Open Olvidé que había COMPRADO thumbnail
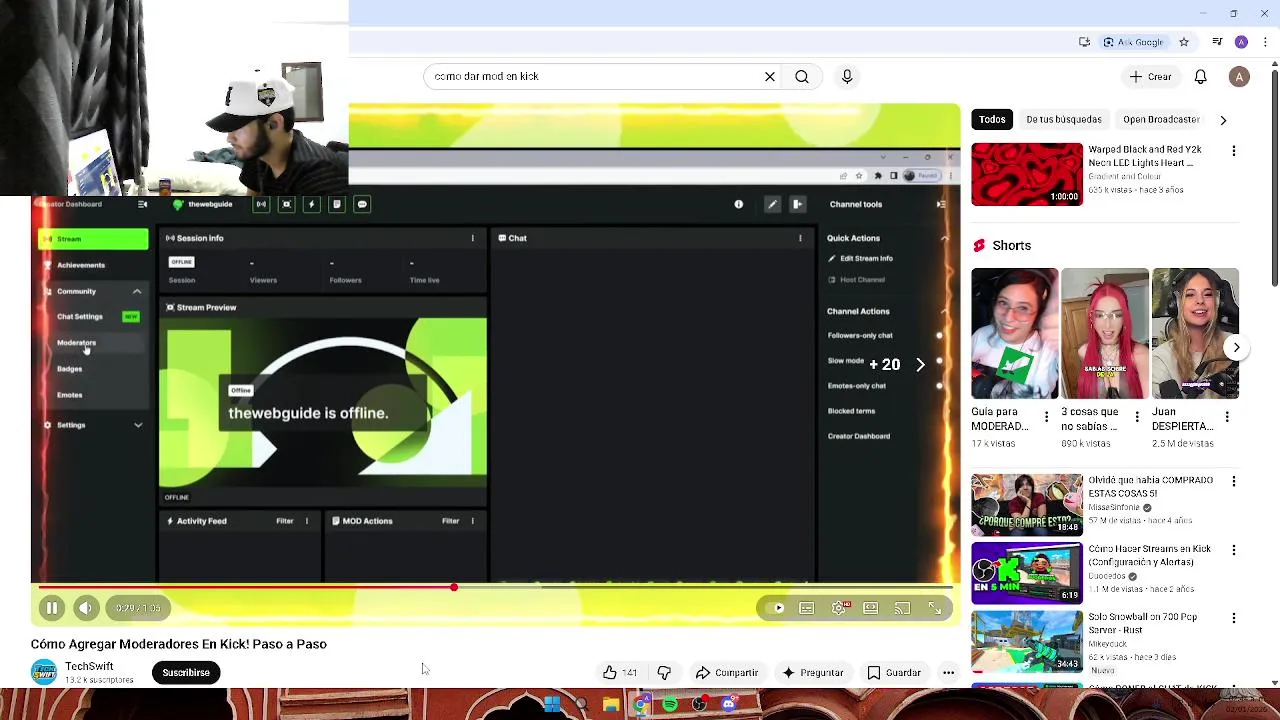1280x720 pixels. 1027,505
